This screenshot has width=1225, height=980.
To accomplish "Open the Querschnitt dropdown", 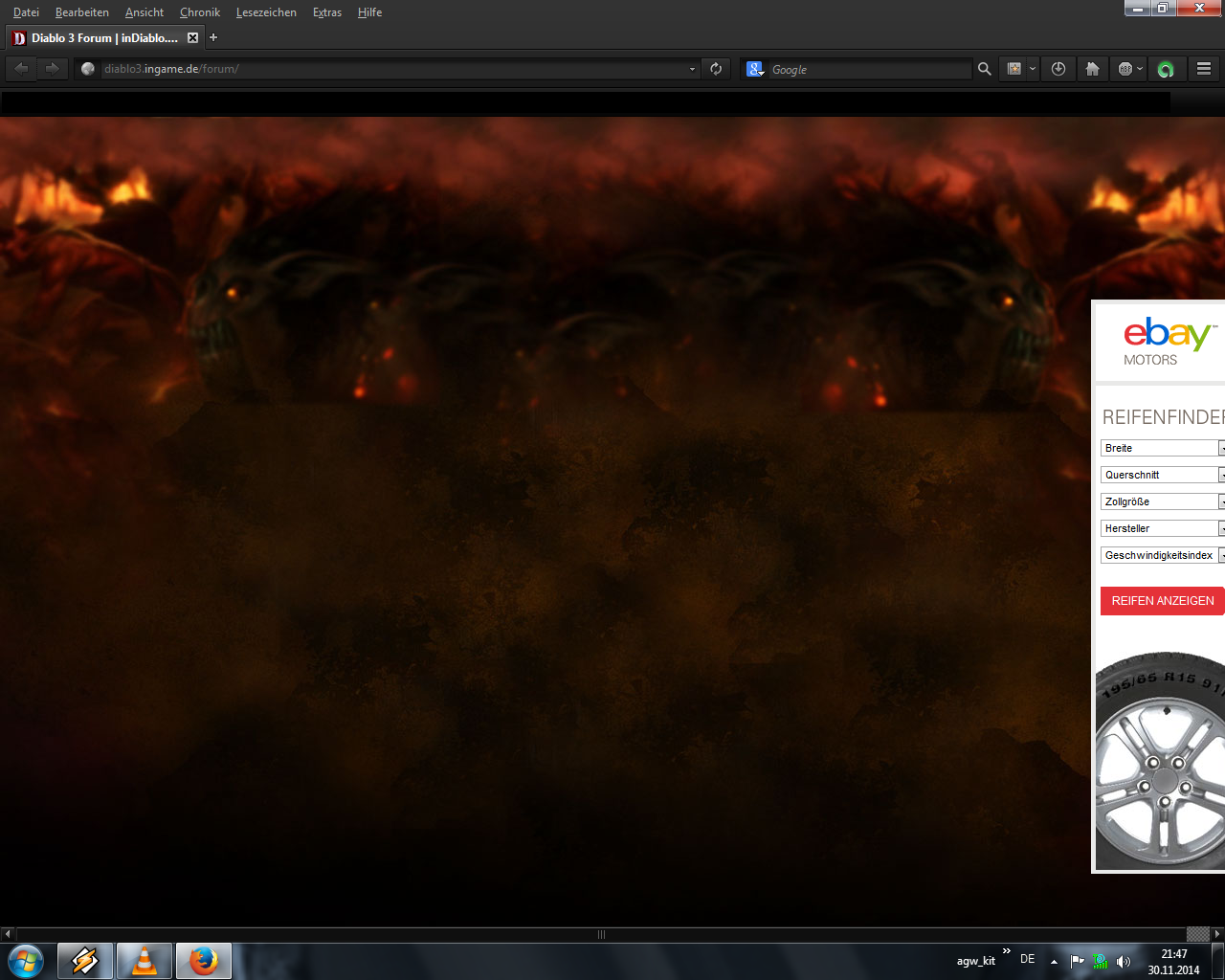I will click(x=1163, y=475).
